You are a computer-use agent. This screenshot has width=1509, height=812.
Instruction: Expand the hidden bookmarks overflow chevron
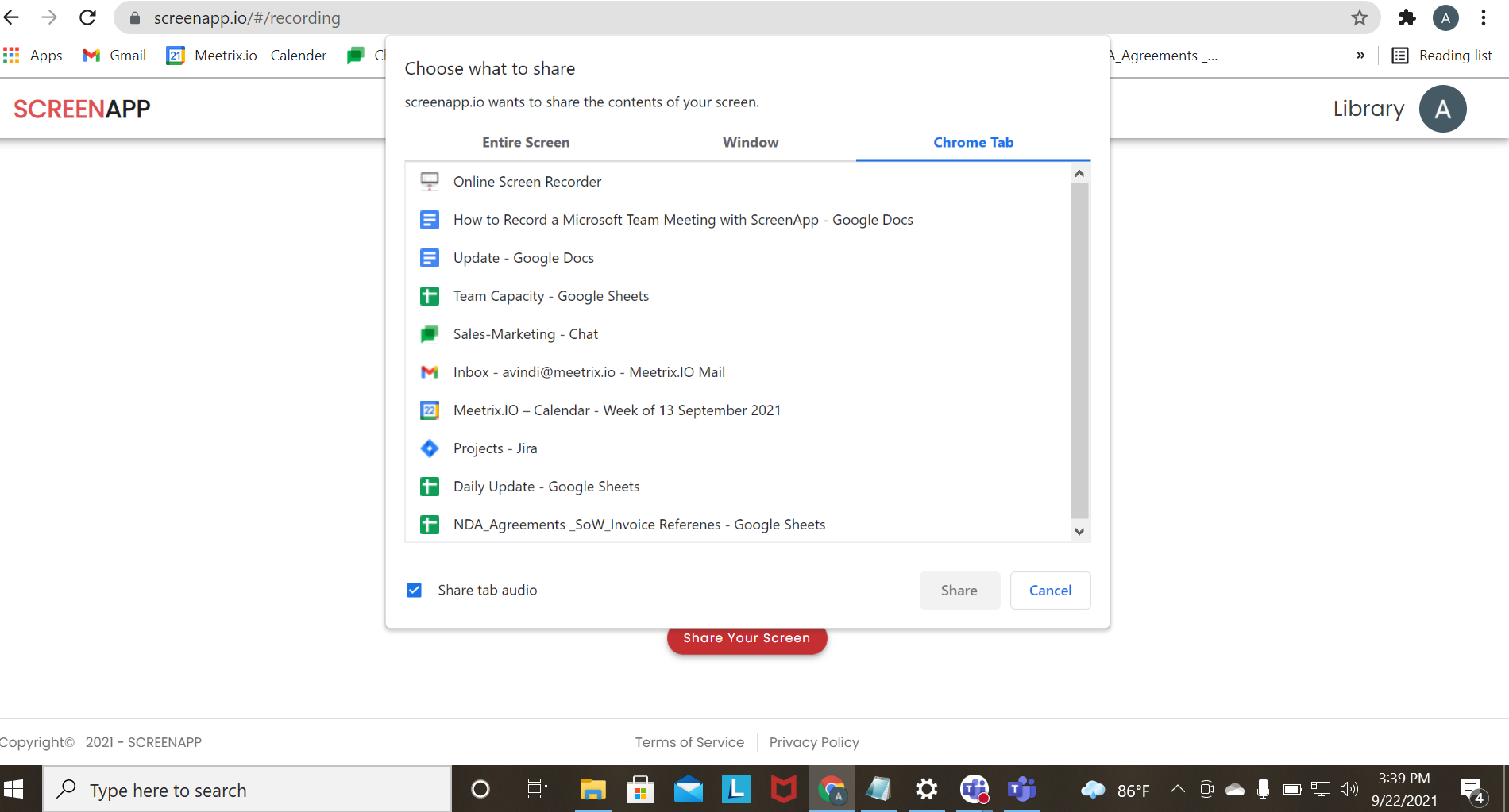[1360, 56]
